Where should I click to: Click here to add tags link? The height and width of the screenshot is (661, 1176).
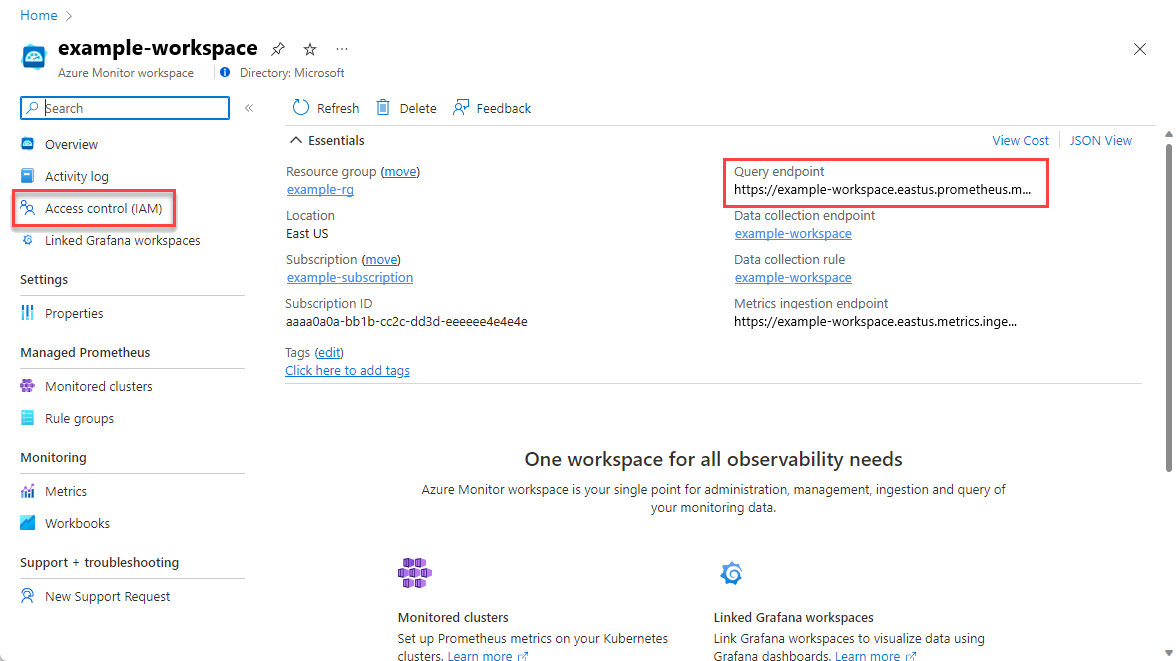coord(347,371)
